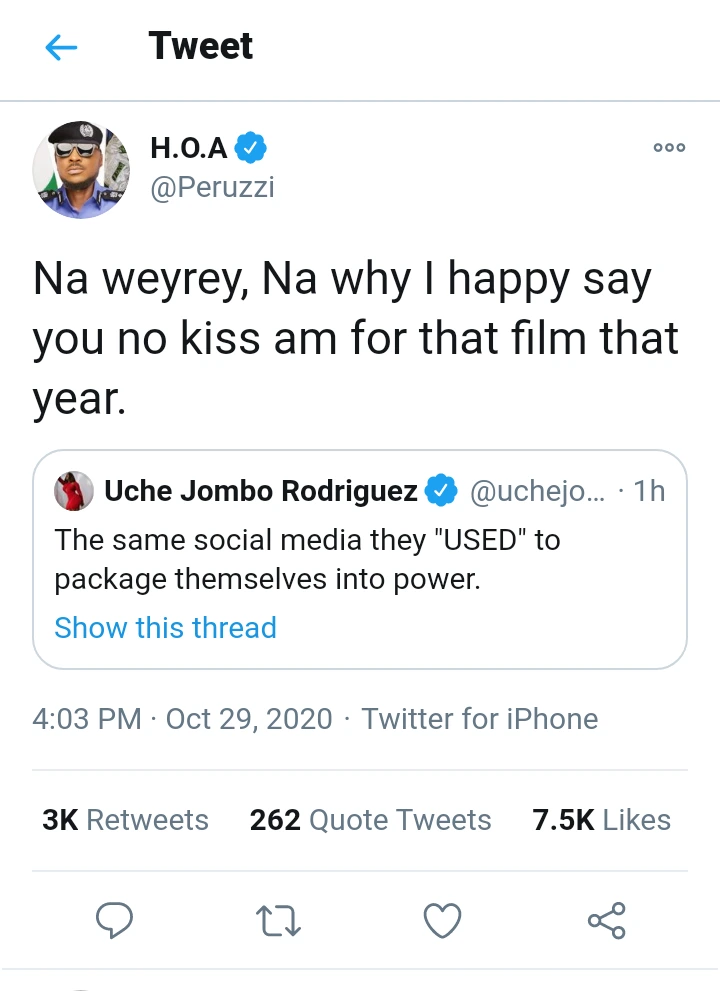Tap Uche Jombo Rodriguez's name in quote
Viewport: 720px width, 991px height.
pyautogui.click(x=260, y=491)
